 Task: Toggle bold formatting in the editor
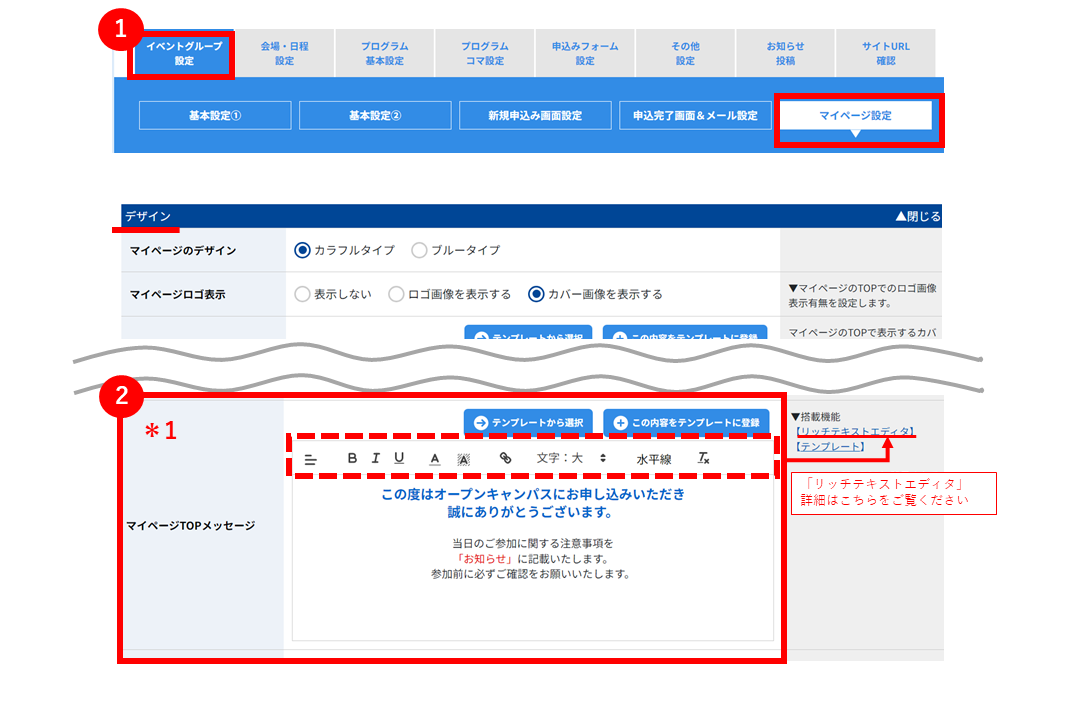pyautogui.click(x=352, y=458)
